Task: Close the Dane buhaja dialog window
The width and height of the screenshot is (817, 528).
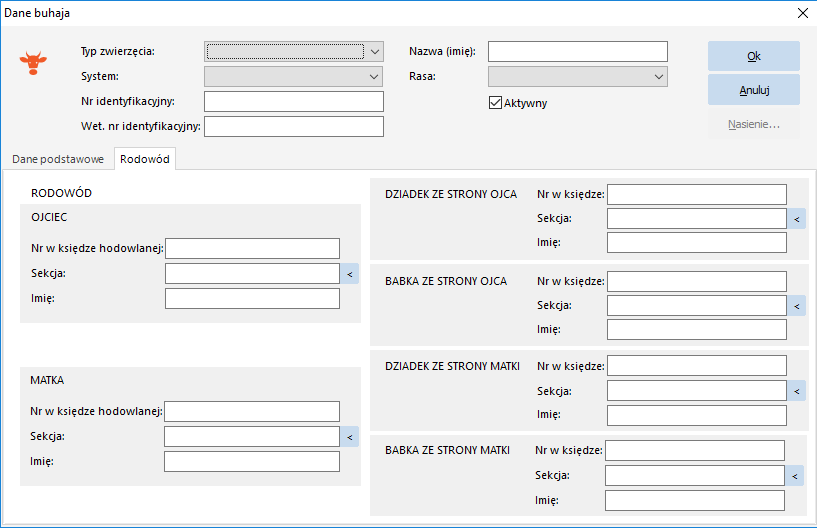Action: tap(803, 13)
